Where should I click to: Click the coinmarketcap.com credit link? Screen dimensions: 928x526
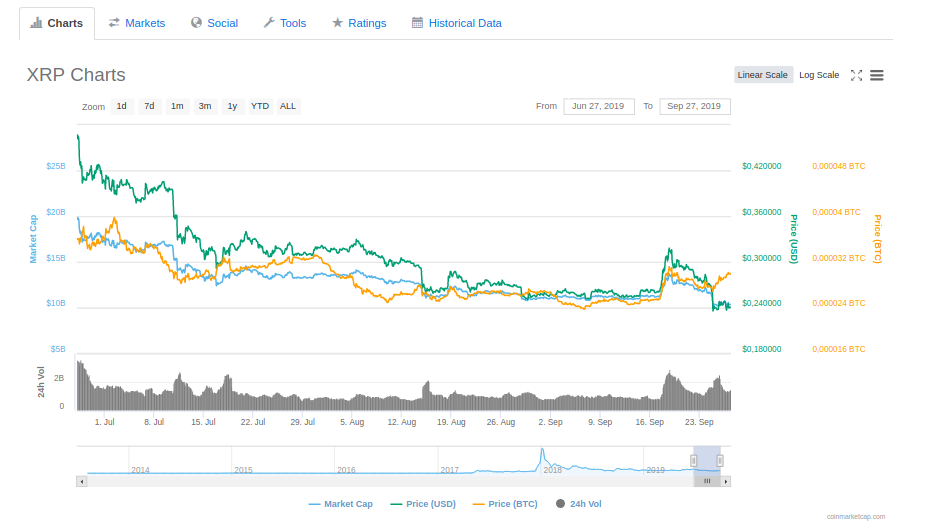[856, 517]
